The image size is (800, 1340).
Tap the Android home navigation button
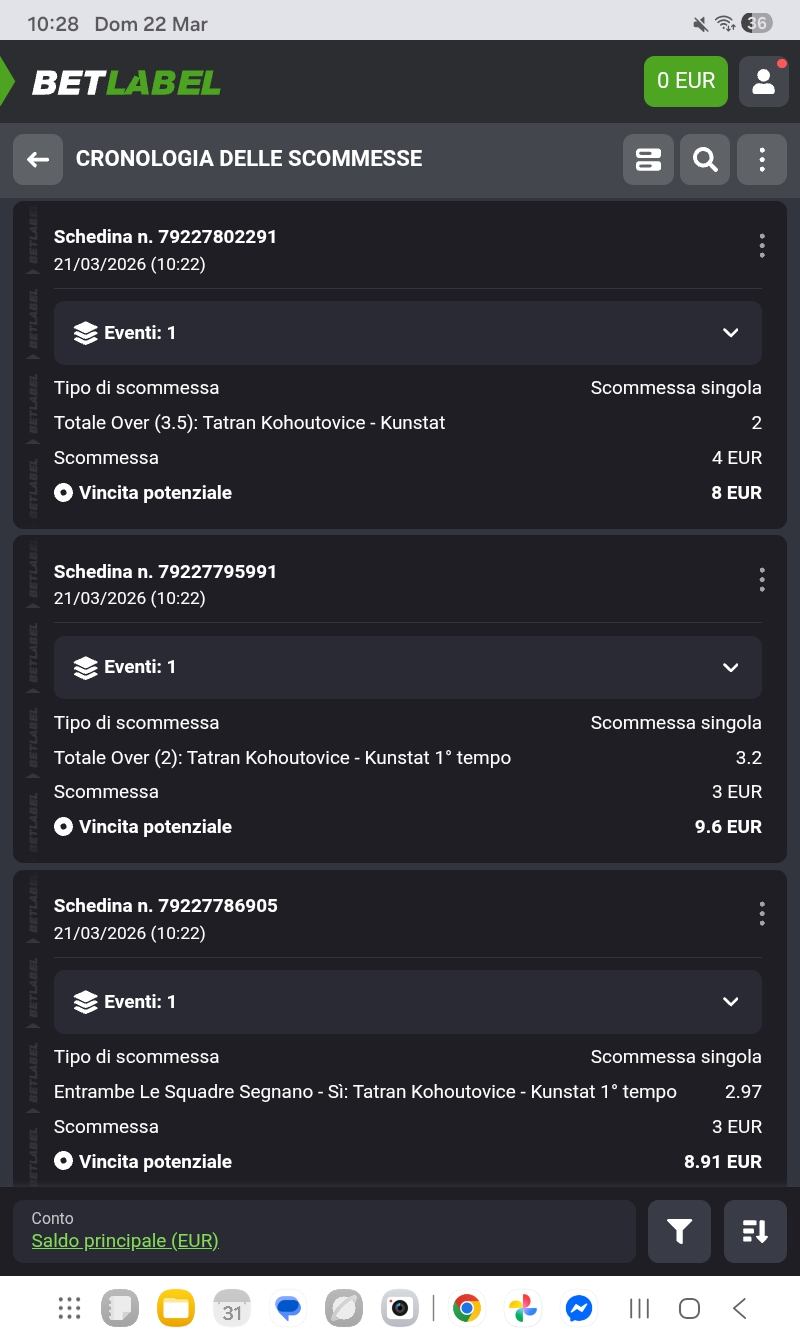point(689,1308)
